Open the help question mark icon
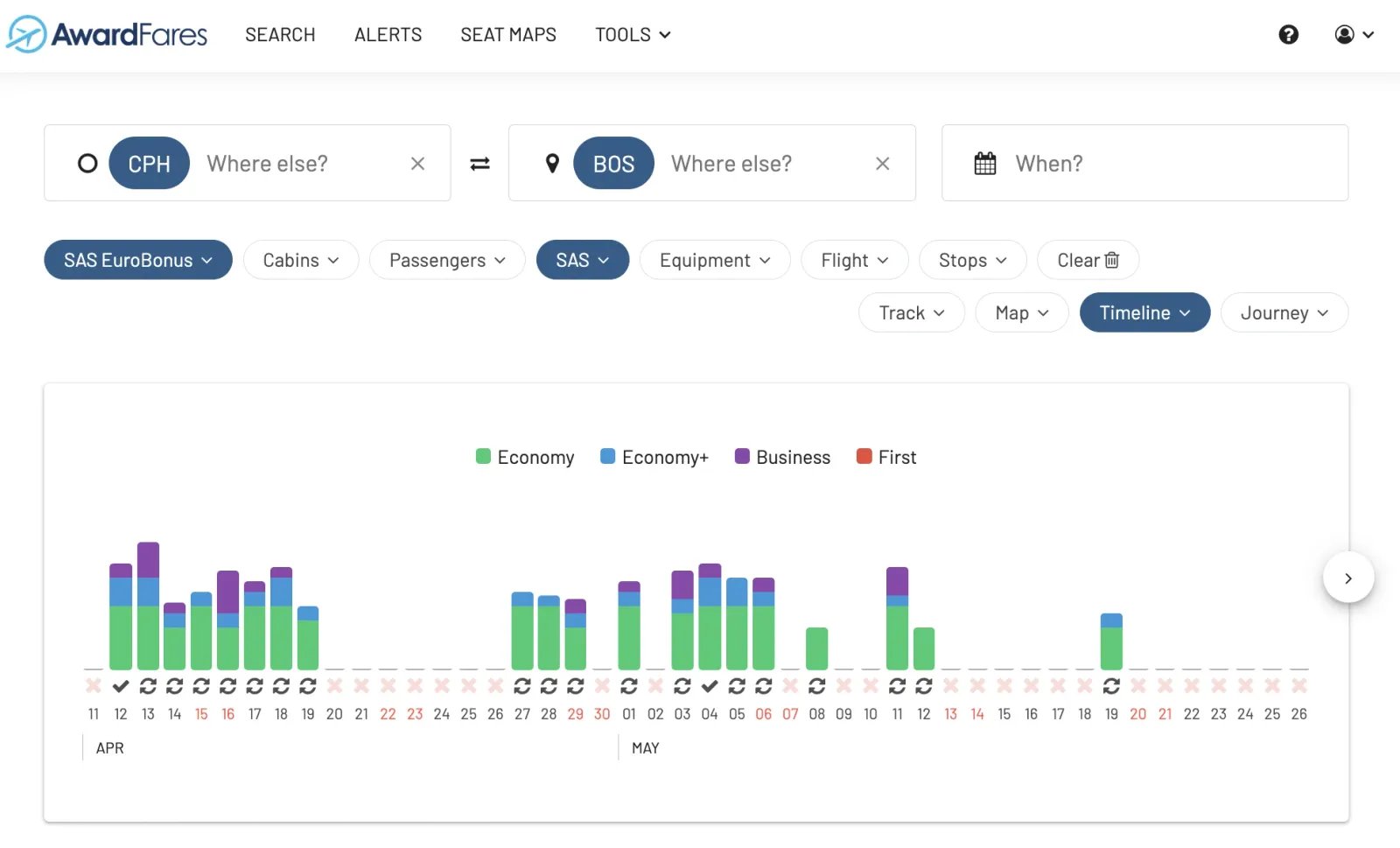The image size is (1400, 848). tap(1288, 34)
